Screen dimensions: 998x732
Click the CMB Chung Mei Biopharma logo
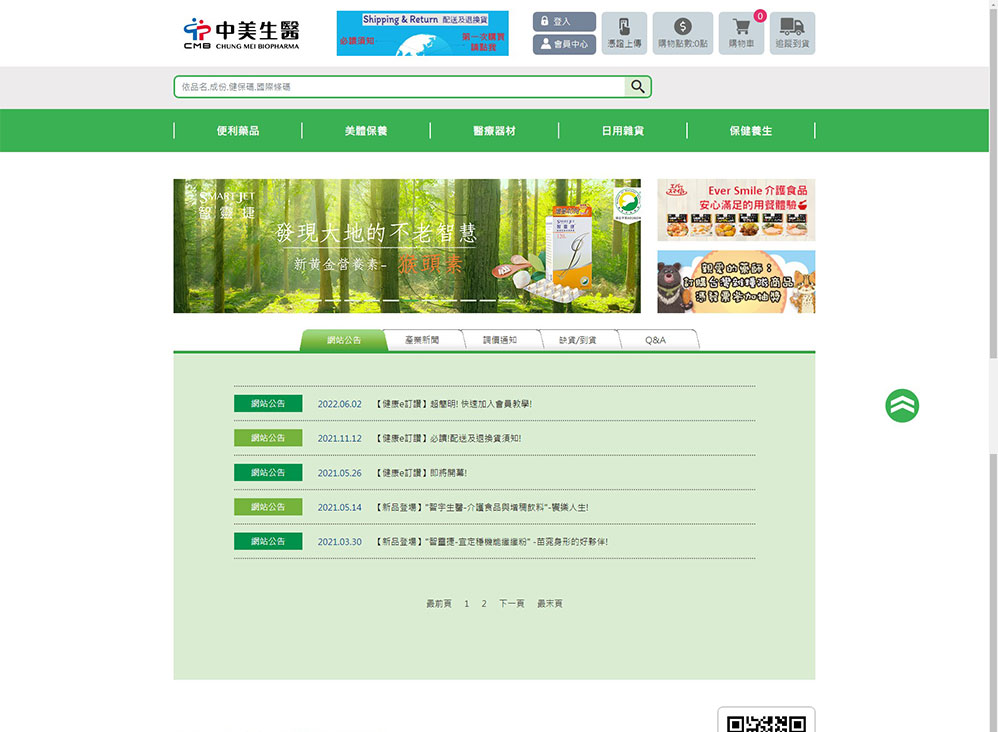coord(241,34)
